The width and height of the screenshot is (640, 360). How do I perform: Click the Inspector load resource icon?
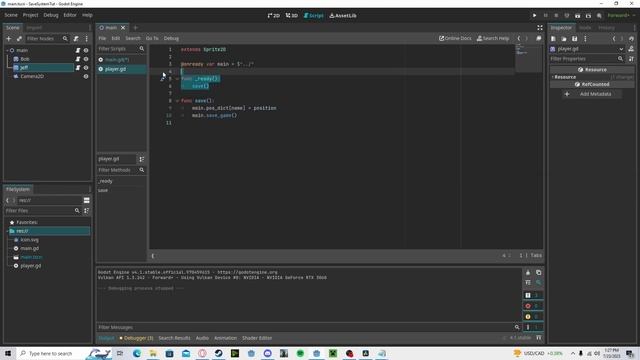[564, 38]
